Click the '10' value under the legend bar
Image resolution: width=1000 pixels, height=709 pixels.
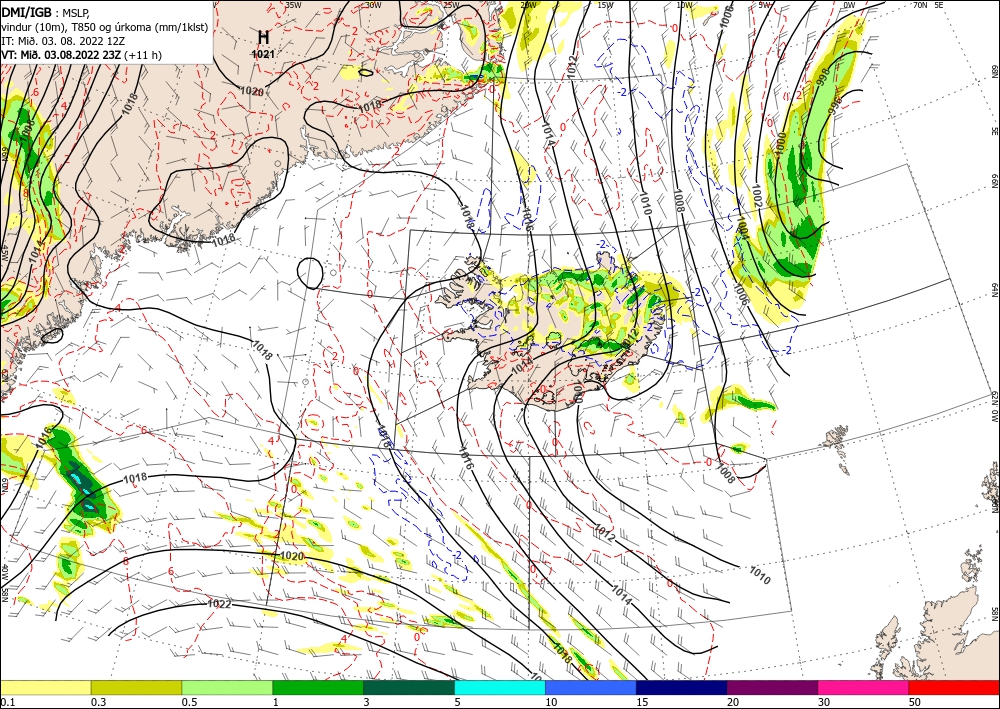coord(550,702)
